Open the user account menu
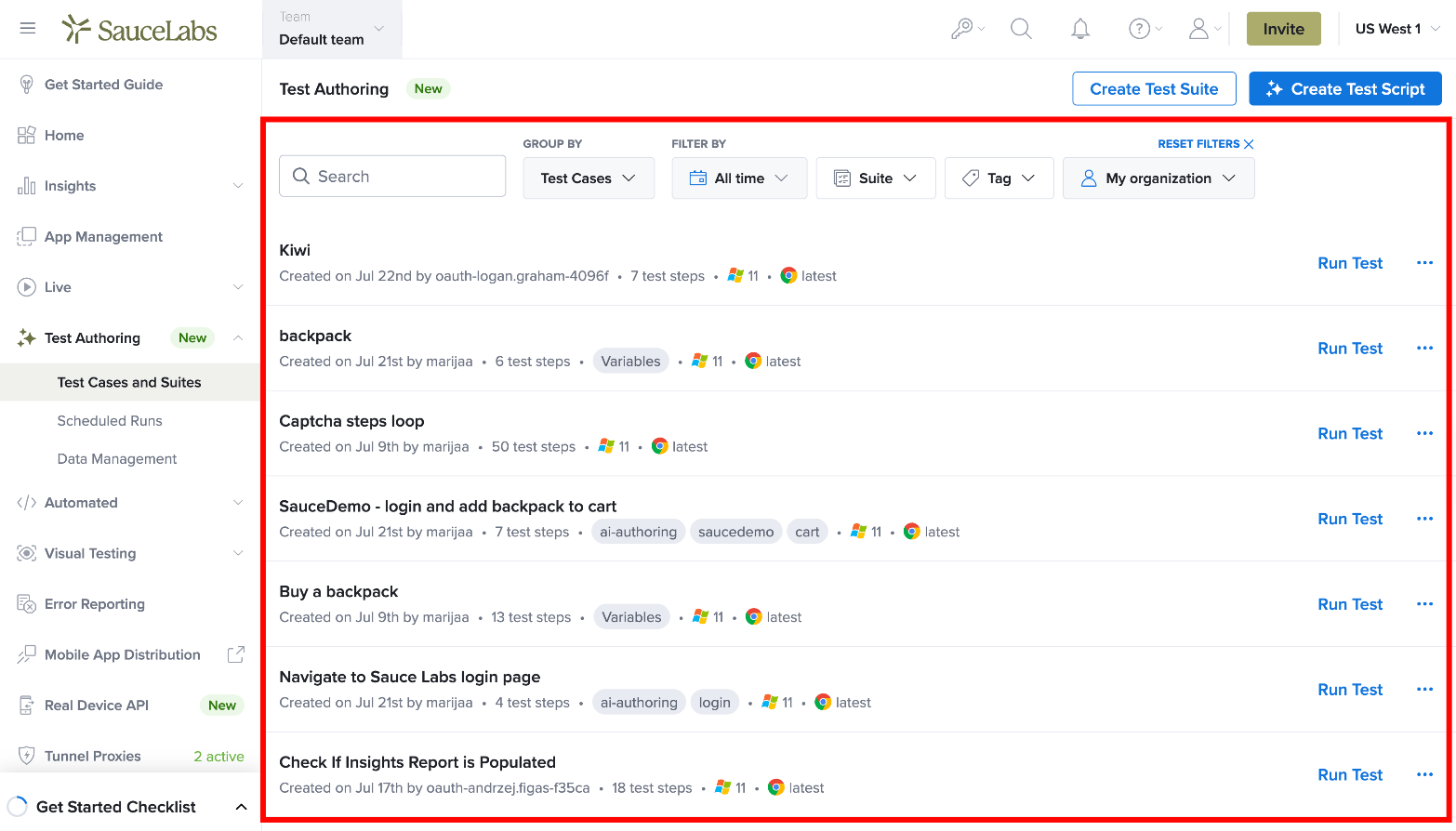The width and height of the screenshot is (1456, 831). tap(1204, 29)
